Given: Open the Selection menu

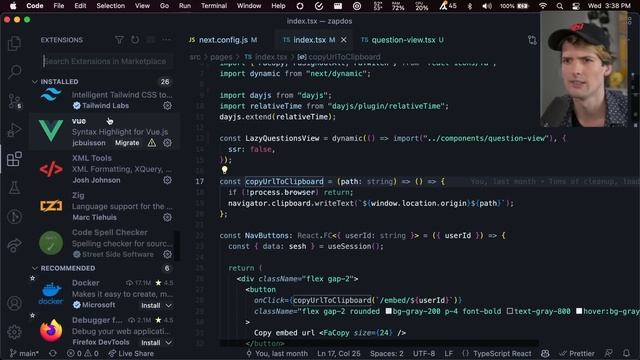Looking at the screenshot, I should click(110, 6).
